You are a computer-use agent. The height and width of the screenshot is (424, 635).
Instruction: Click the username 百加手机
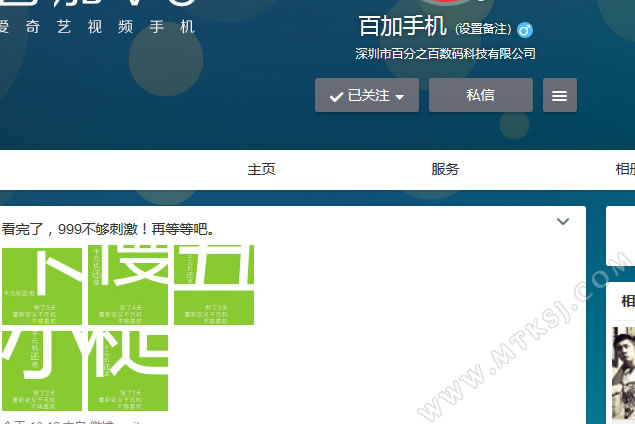[x=403, y=26]
